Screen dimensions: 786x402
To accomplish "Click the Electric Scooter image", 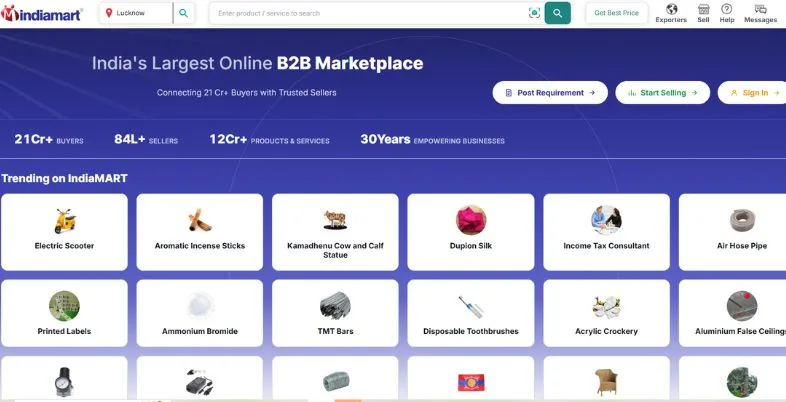I will click(65, 221).
